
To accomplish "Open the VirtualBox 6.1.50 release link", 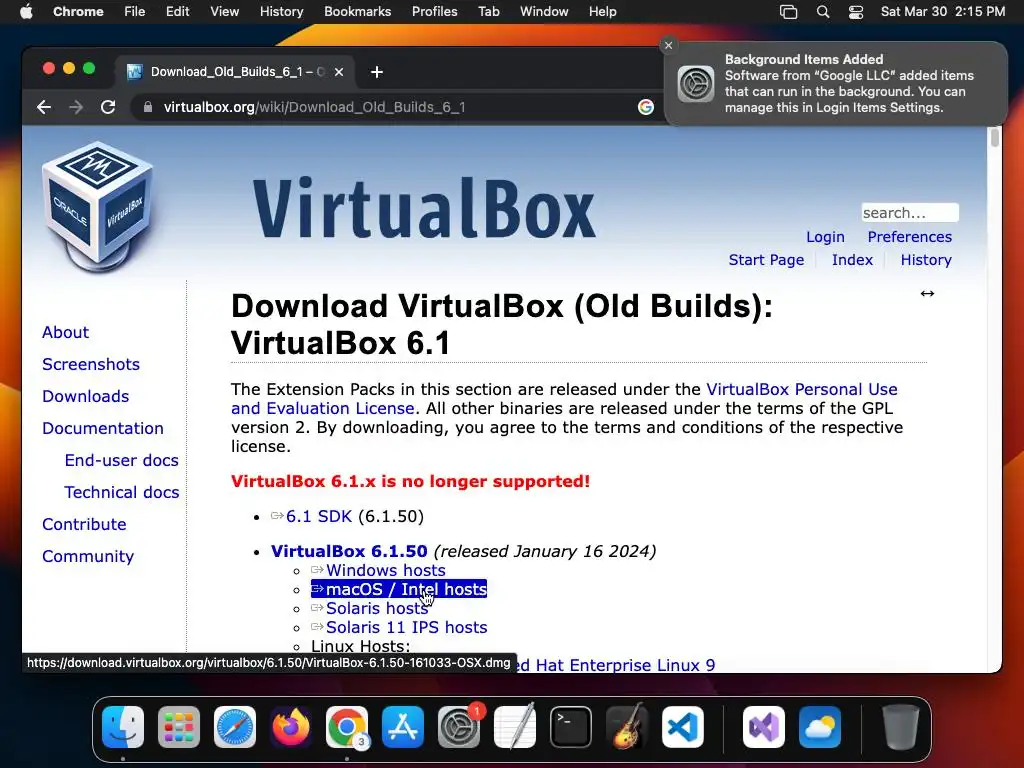I will pos(349,551).
